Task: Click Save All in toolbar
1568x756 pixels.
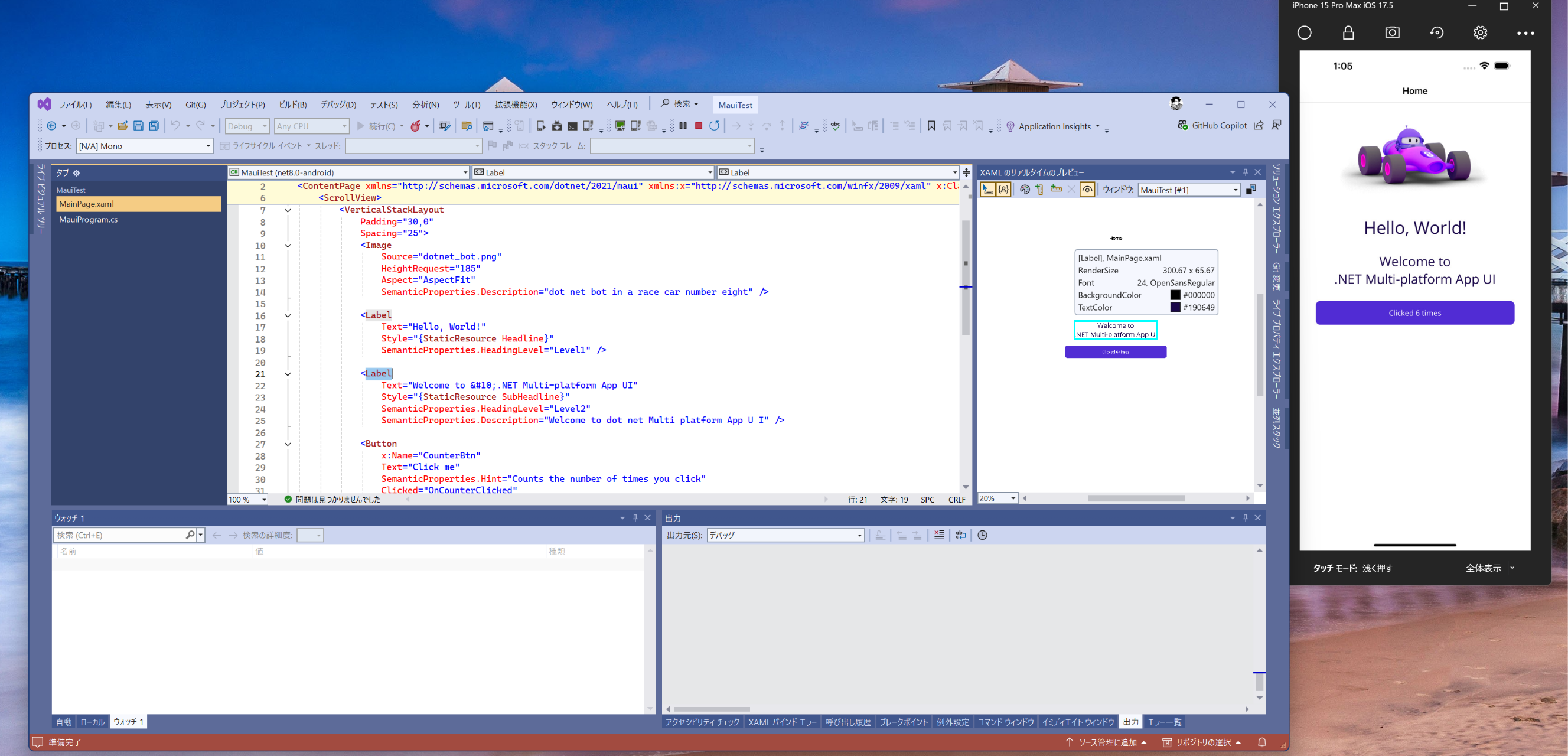Action: click(x=154, y=126)
